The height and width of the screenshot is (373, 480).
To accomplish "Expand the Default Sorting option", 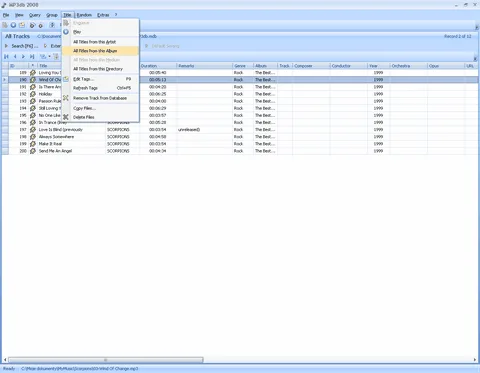I will [x=146, y=46].
